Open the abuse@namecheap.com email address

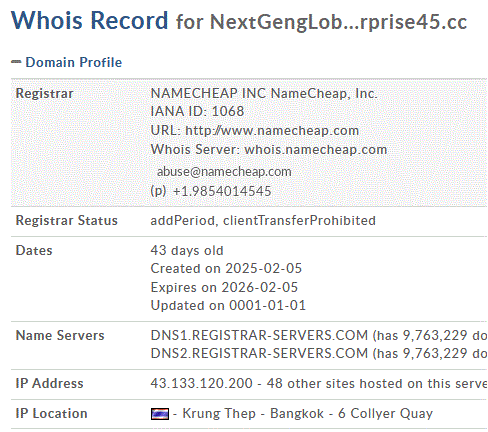point(224,172)
